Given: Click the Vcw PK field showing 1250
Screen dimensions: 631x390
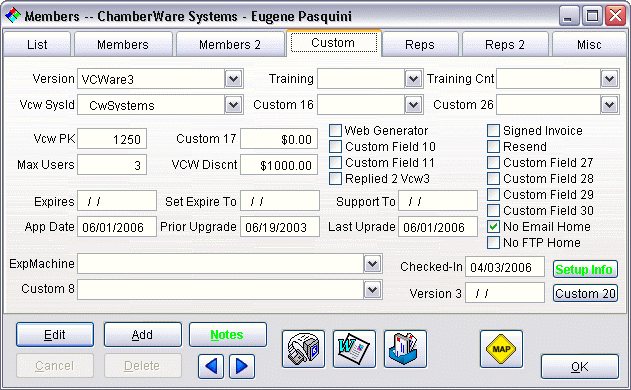Looking at the screenshot, I should point(112,139).
